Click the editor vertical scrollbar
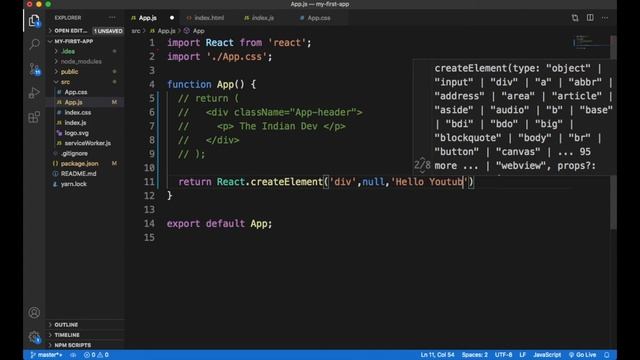 [613, 133]
